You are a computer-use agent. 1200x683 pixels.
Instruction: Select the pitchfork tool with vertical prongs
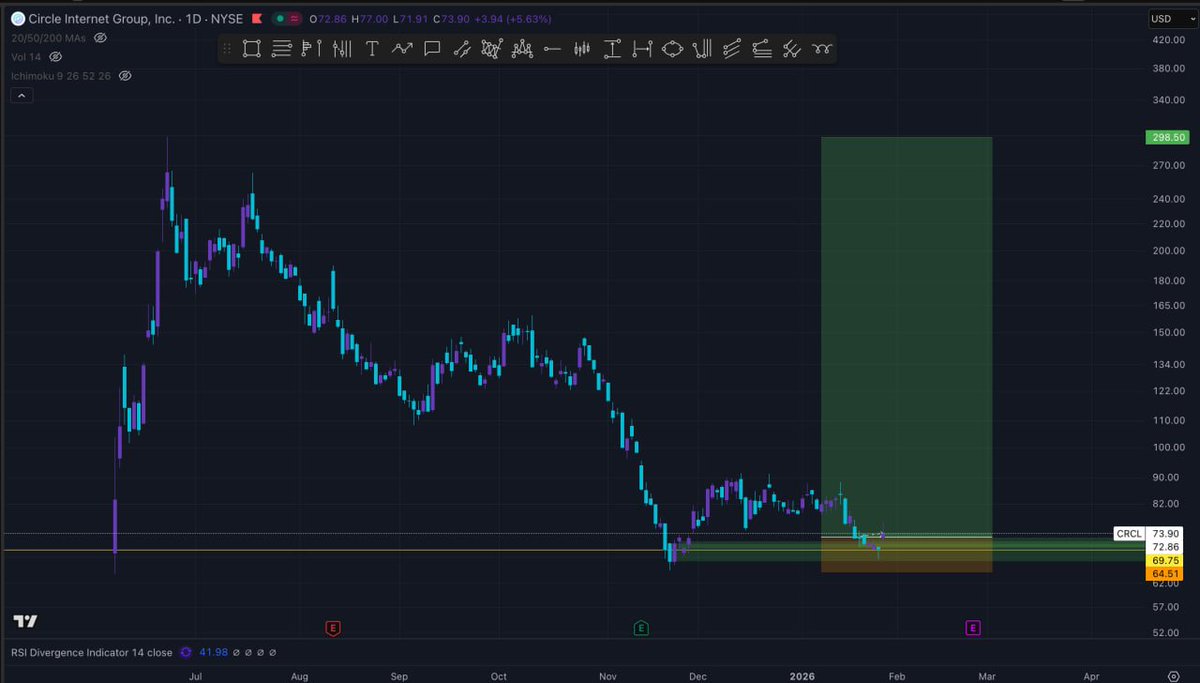(x=702, y=48)
